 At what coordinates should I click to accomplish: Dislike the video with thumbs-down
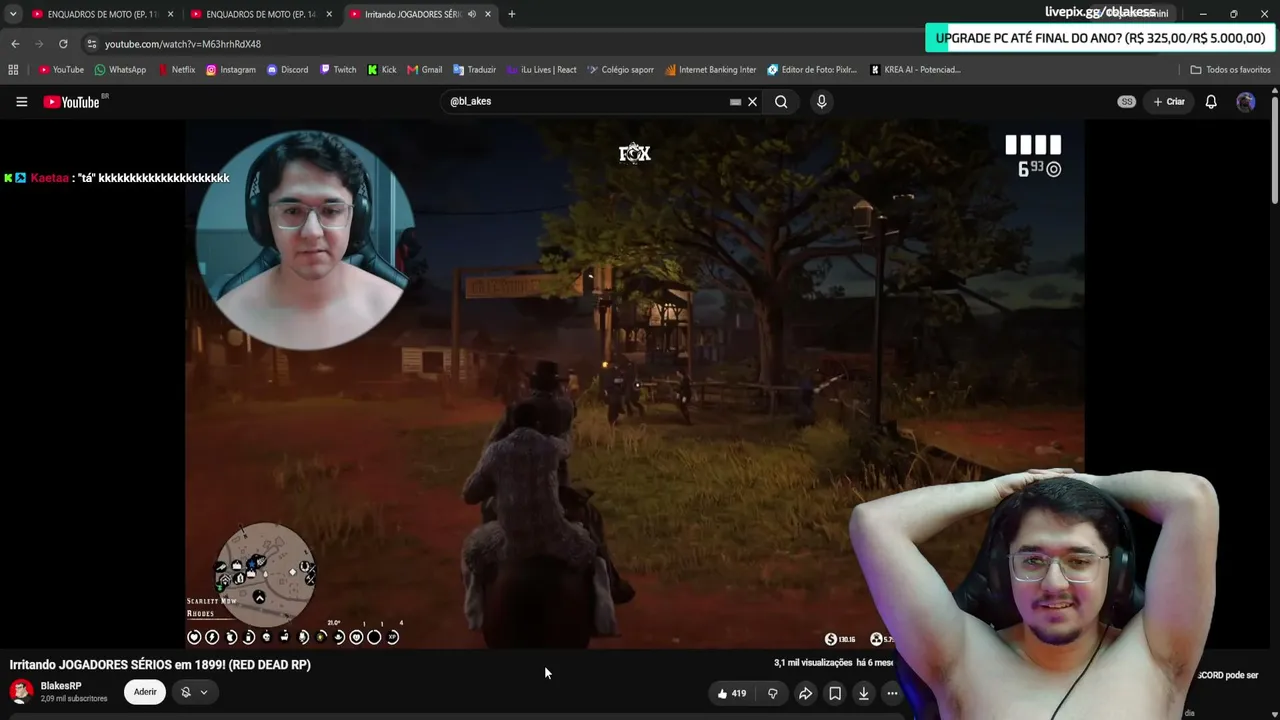pyautogui.click(x=773, y=693)
